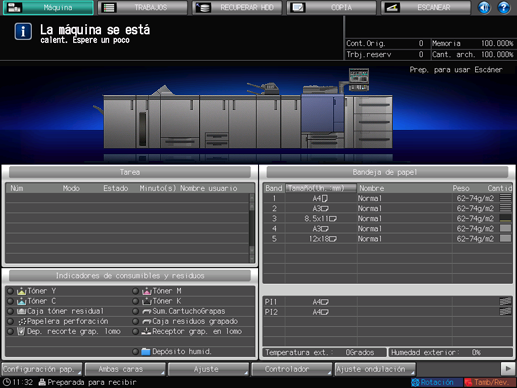
Task: Click the Rotación status indicator
Action: (x=437, y=382)
